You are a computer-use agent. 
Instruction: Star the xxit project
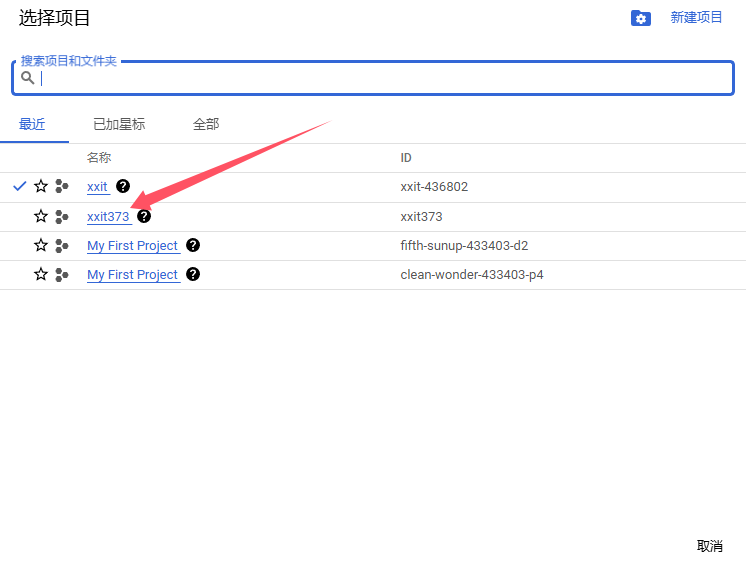(41, 186)
